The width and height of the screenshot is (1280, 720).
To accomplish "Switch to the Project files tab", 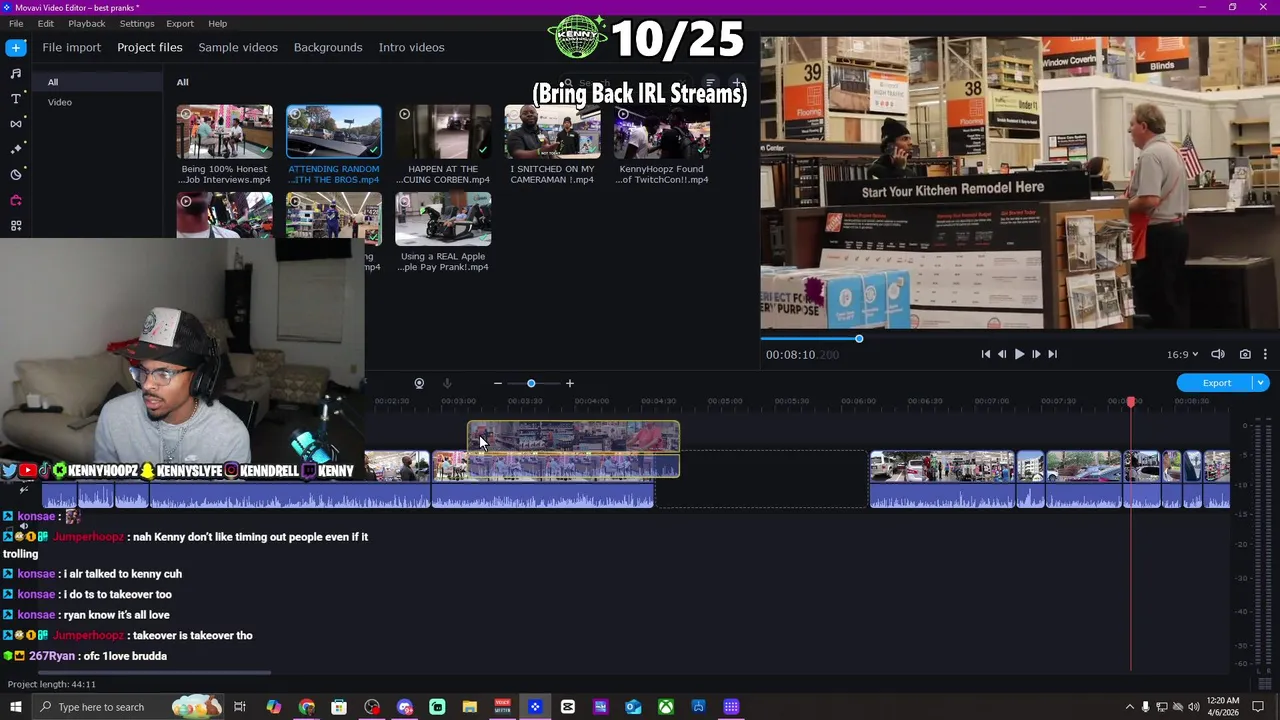I will tap(150, 47).
